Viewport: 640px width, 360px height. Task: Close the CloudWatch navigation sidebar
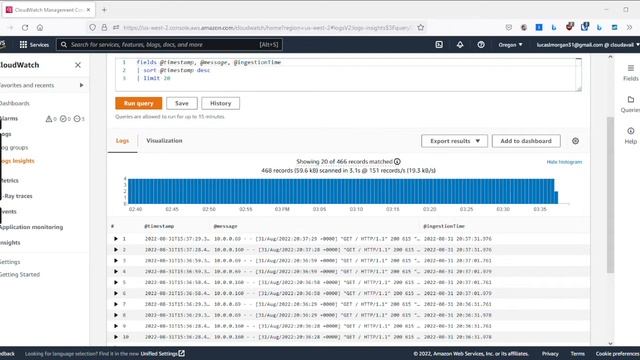point(78,65)
